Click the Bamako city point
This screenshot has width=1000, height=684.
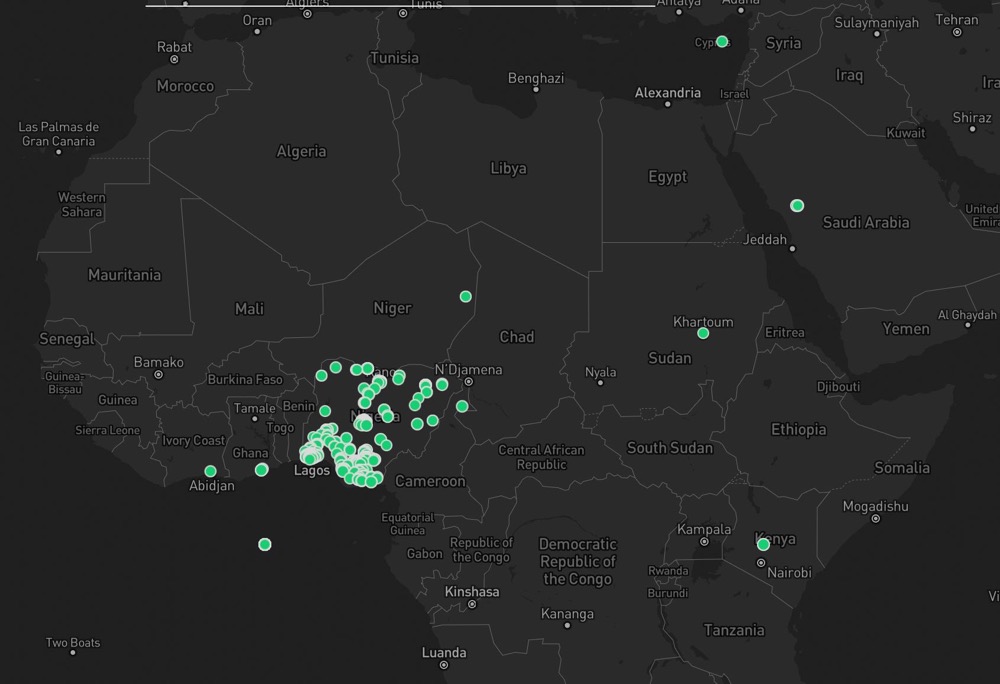click(x=159, y=375)
